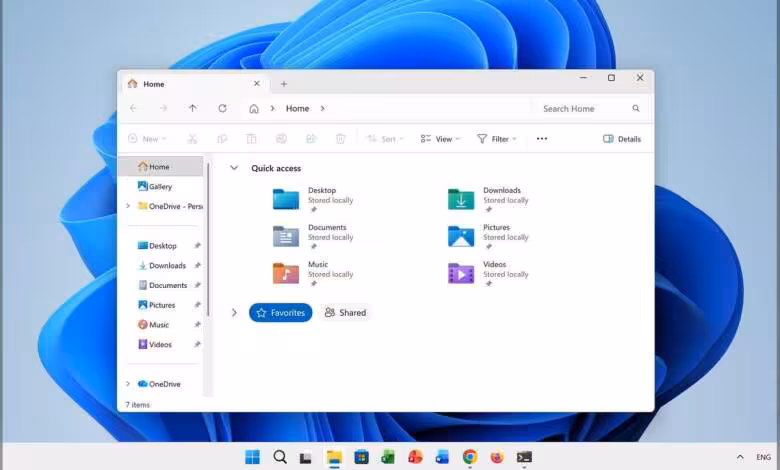780x470 pixels.
Task: Open Google Chrome from the taskbar
Action: [x=470, y=457]
